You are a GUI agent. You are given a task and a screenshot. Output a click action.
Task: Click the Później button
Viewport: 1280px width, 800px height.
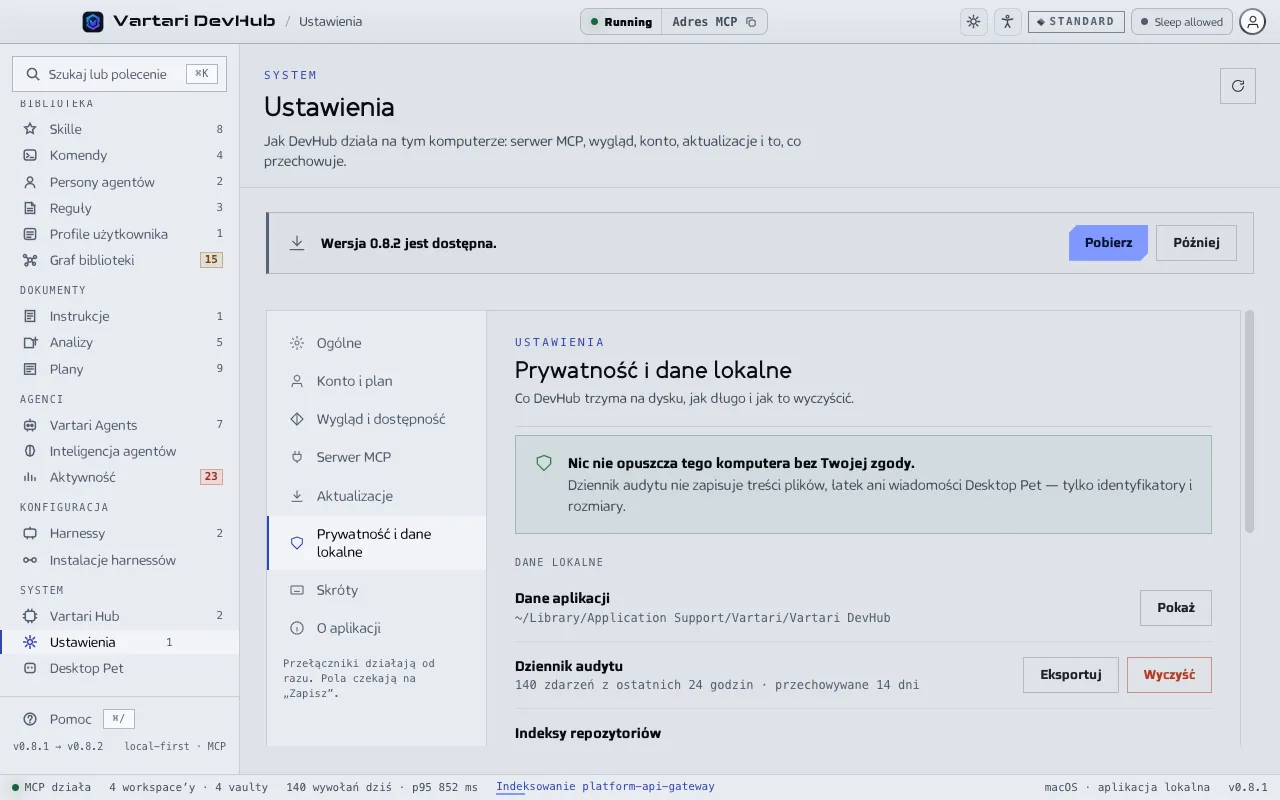(x=1196, y=243)
